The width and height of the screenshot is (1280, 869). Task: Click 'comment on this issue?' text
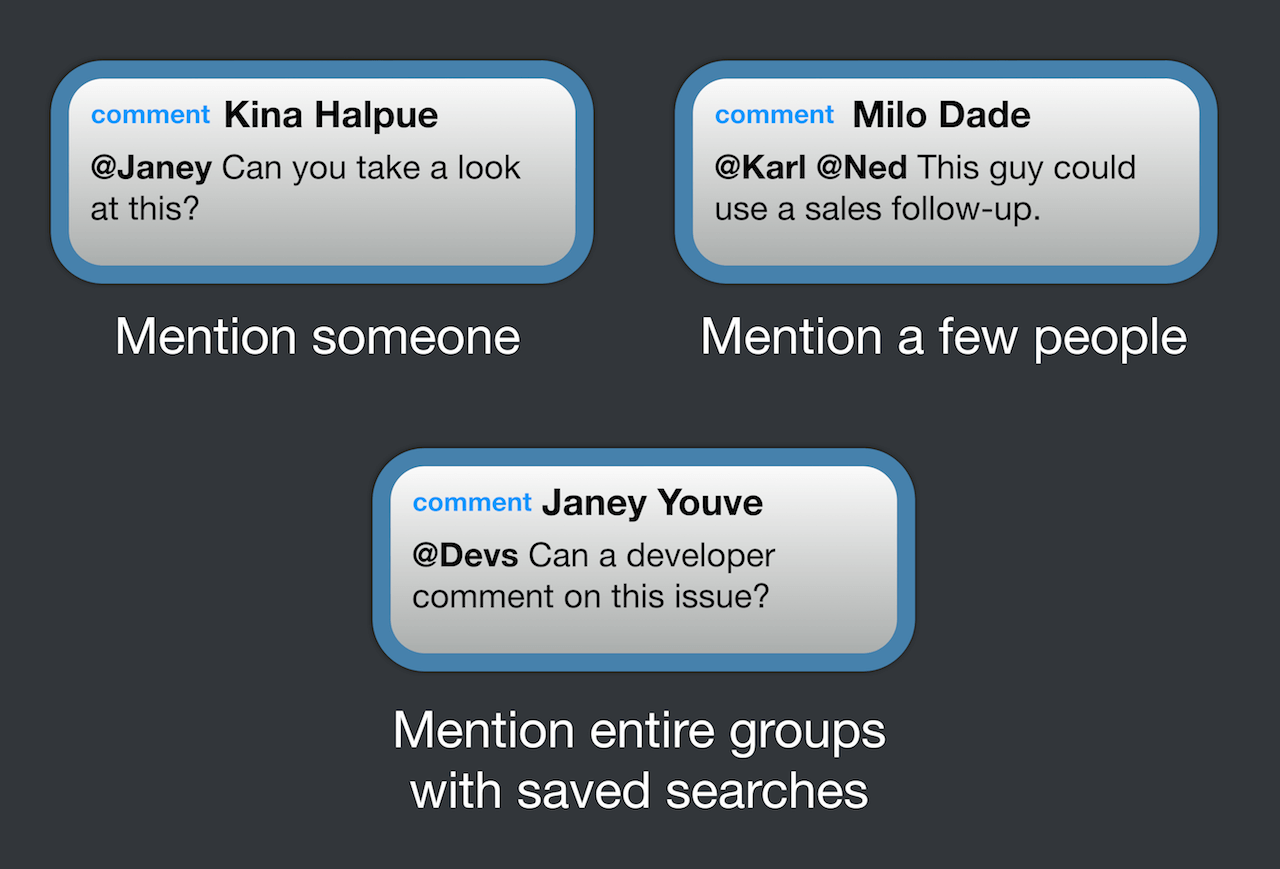pyautogui.click(x=591, y=597)
